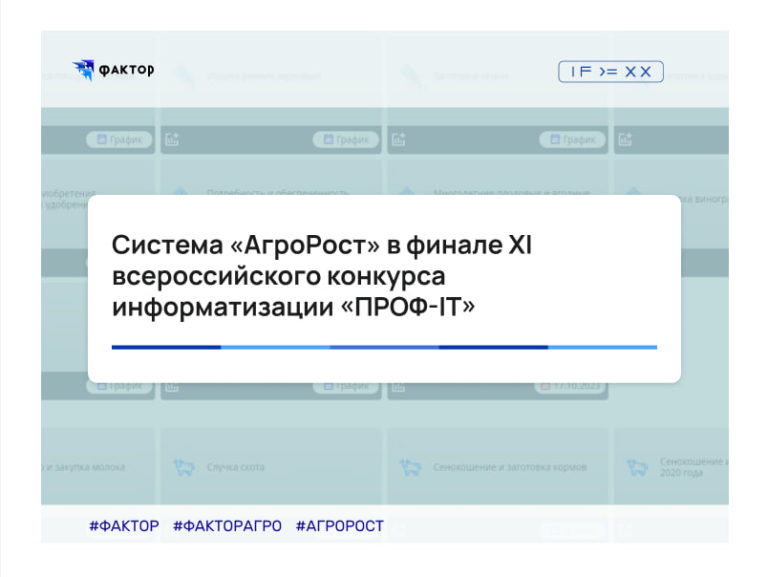Follow the #ФАКТОРАГРО hashtag
Screen dimensions: 768x577
[227, 526]
